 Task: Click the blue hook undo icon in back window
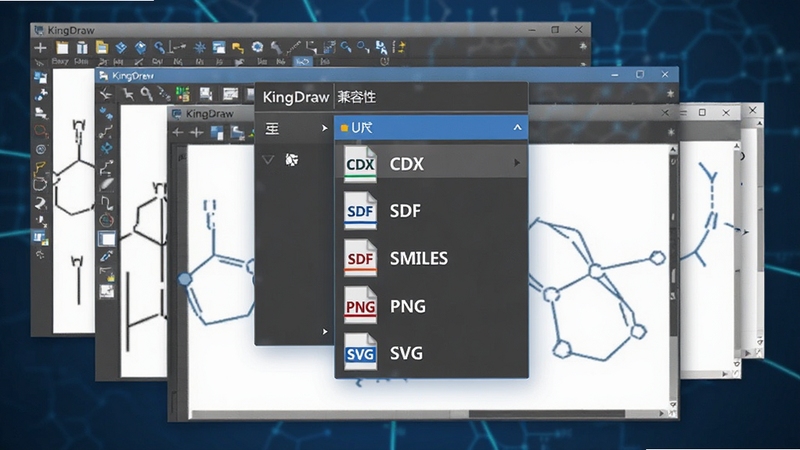coord(160,47)
